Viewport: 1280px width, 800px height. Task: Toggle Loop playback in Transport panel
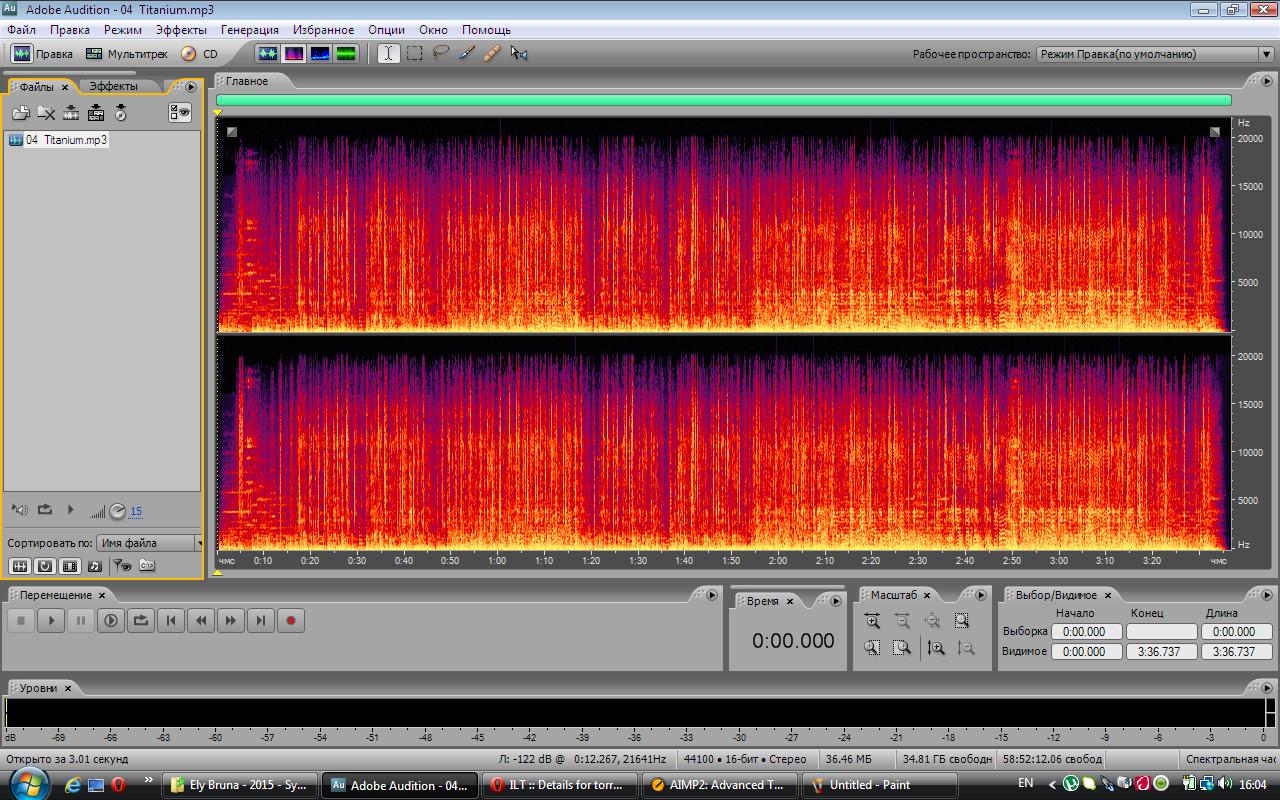coord(141,621)
